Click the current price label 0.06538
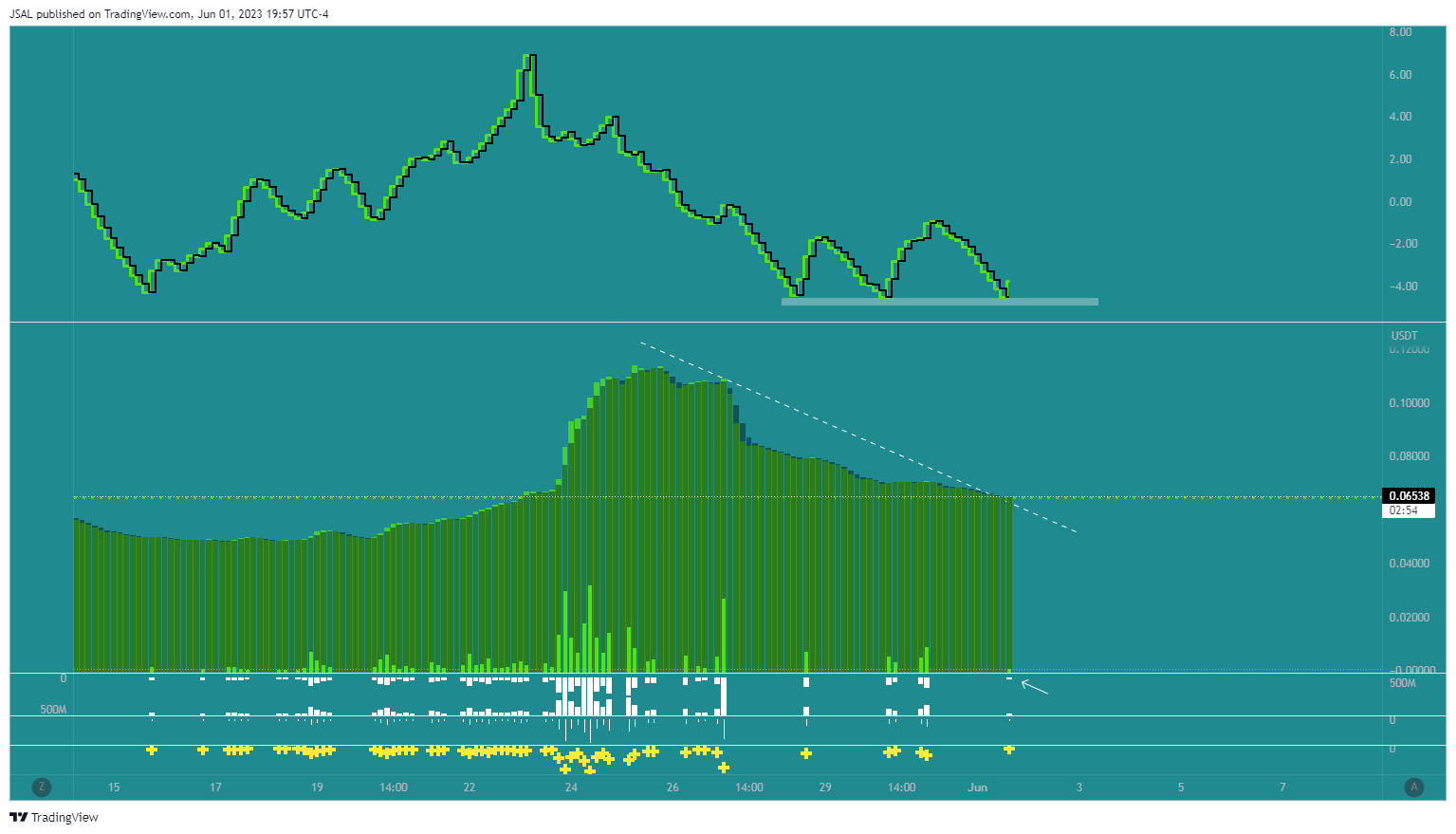This screenshot has width=1456, height=834. 1410,496
